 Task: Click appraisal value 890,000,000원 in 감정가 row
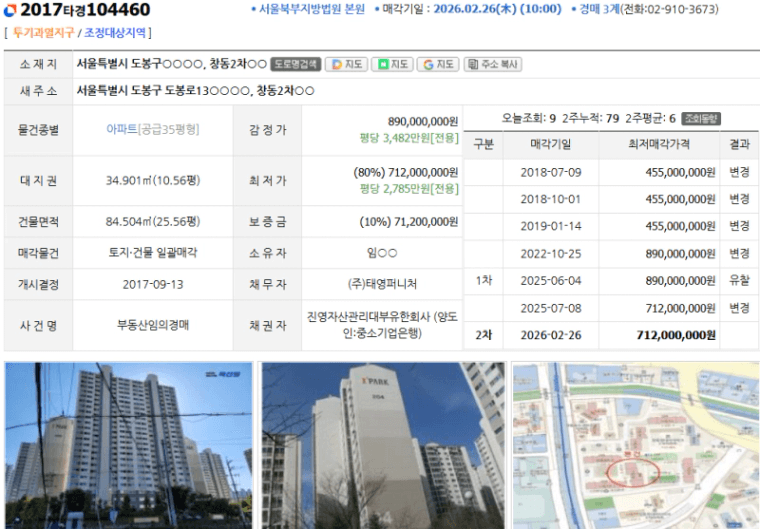pos(423,122)
